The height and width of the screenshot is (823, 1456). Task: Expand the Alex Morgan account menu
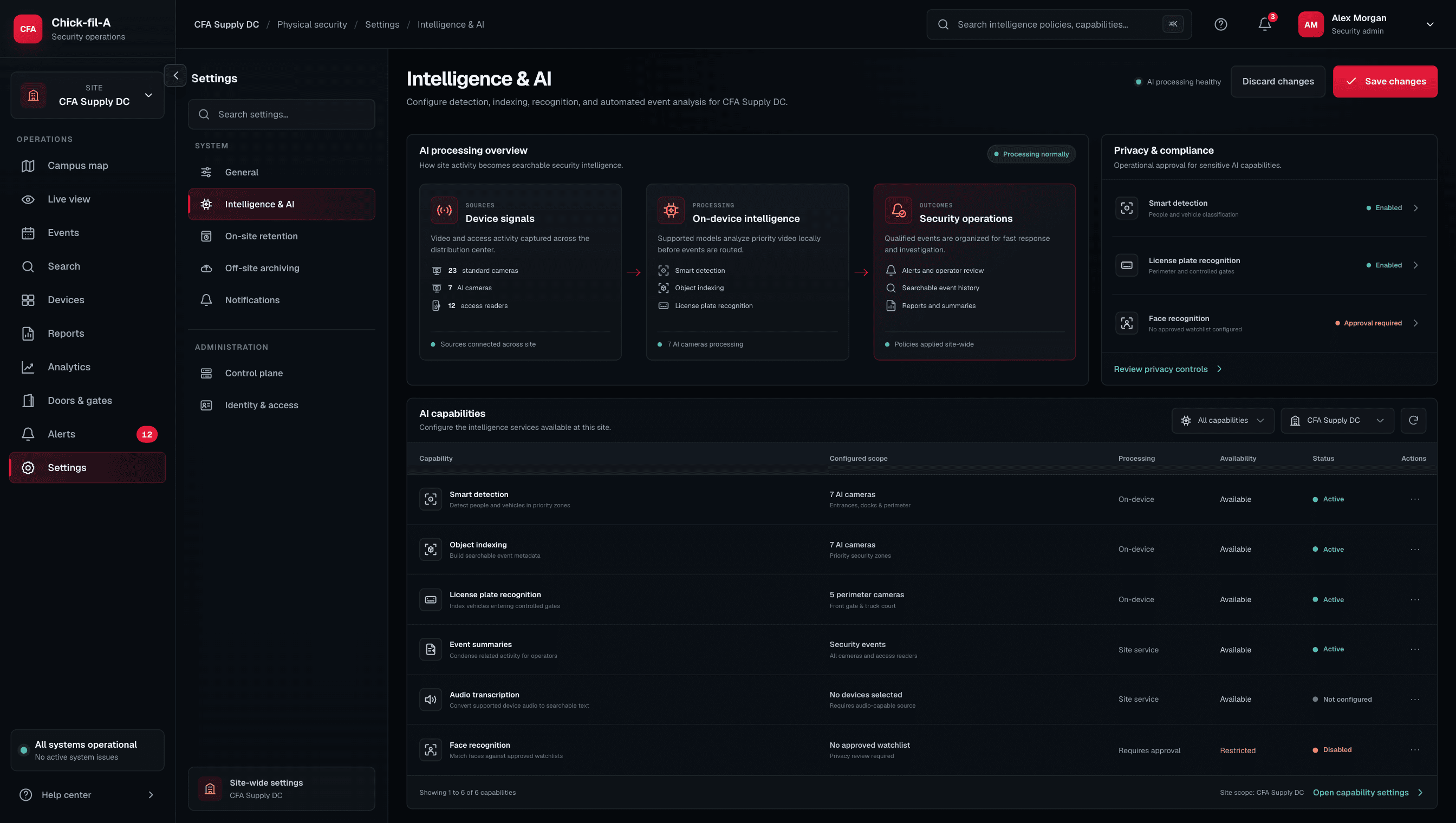1429,24
